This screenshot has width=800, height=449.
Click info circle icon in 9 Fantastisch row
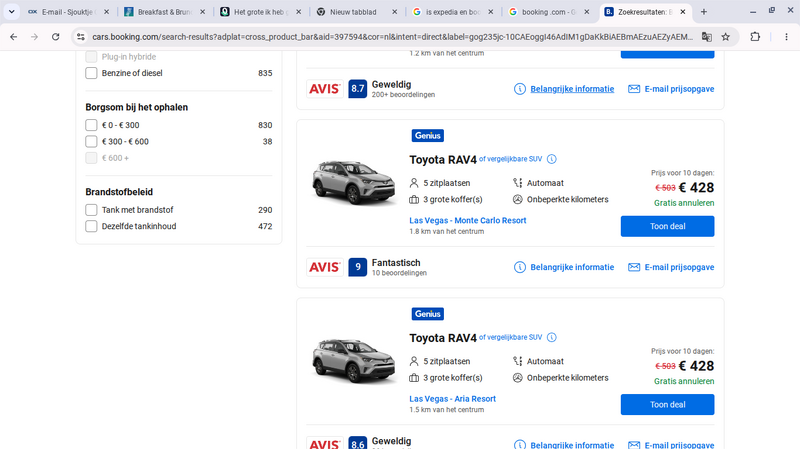click(x=519, y=267)
